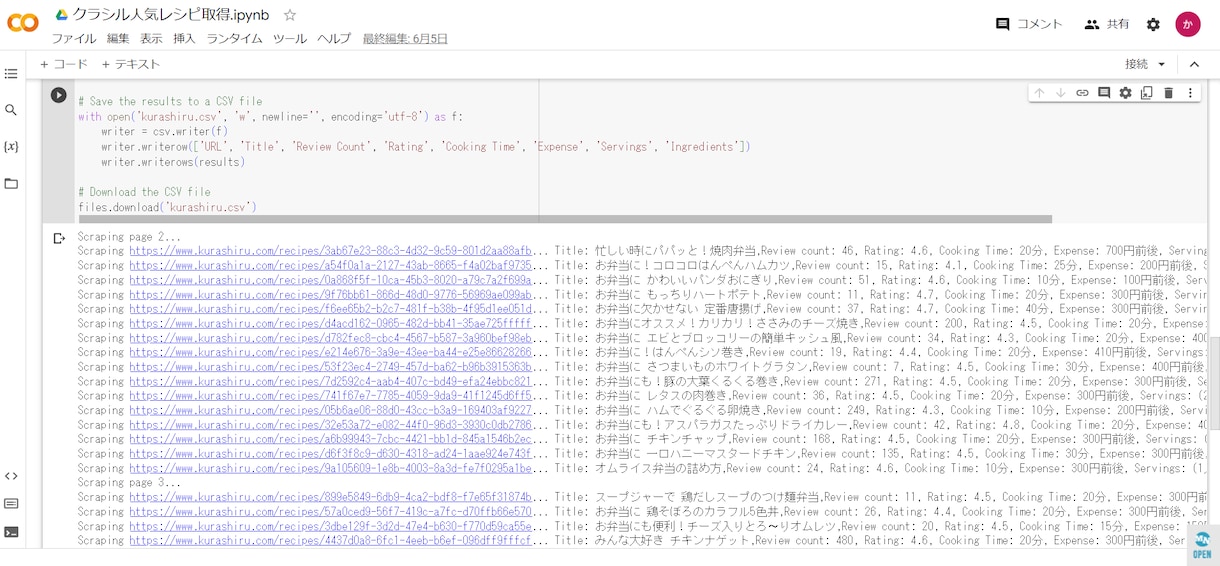Click the clear-output icon beside the output
Viewport: 1220px width, 566px height.
click(x=59, y=238)
